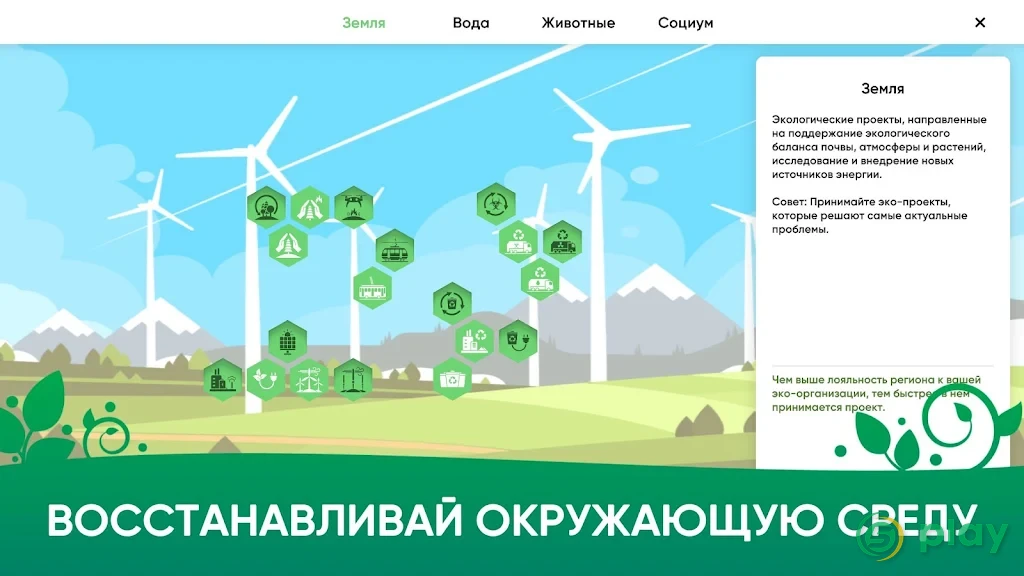Viewport: 1024px width, 576px height.
Task: Switch to the Земля tab
Action: point(364,23)
